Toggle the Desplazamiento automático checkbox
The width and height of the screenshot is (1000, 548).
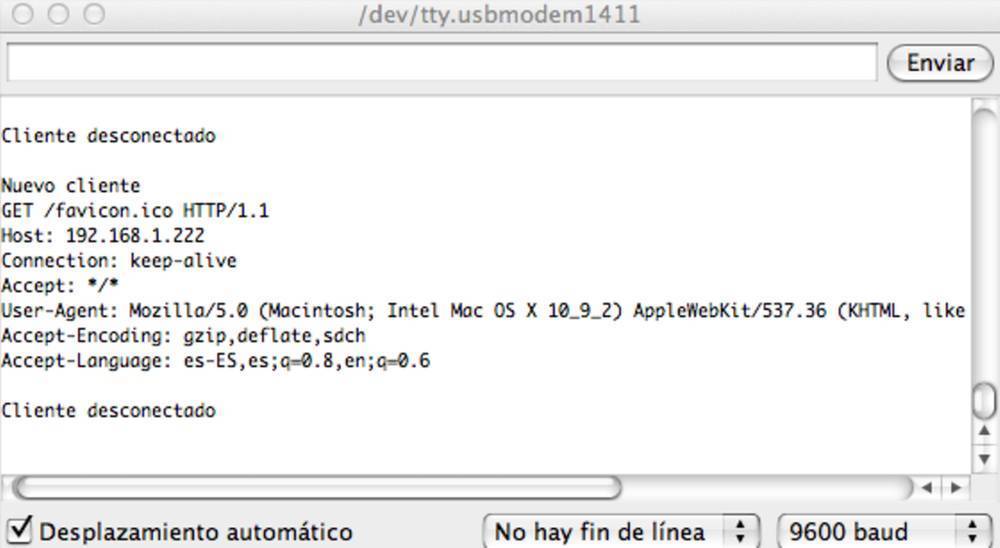coord(21,529)
